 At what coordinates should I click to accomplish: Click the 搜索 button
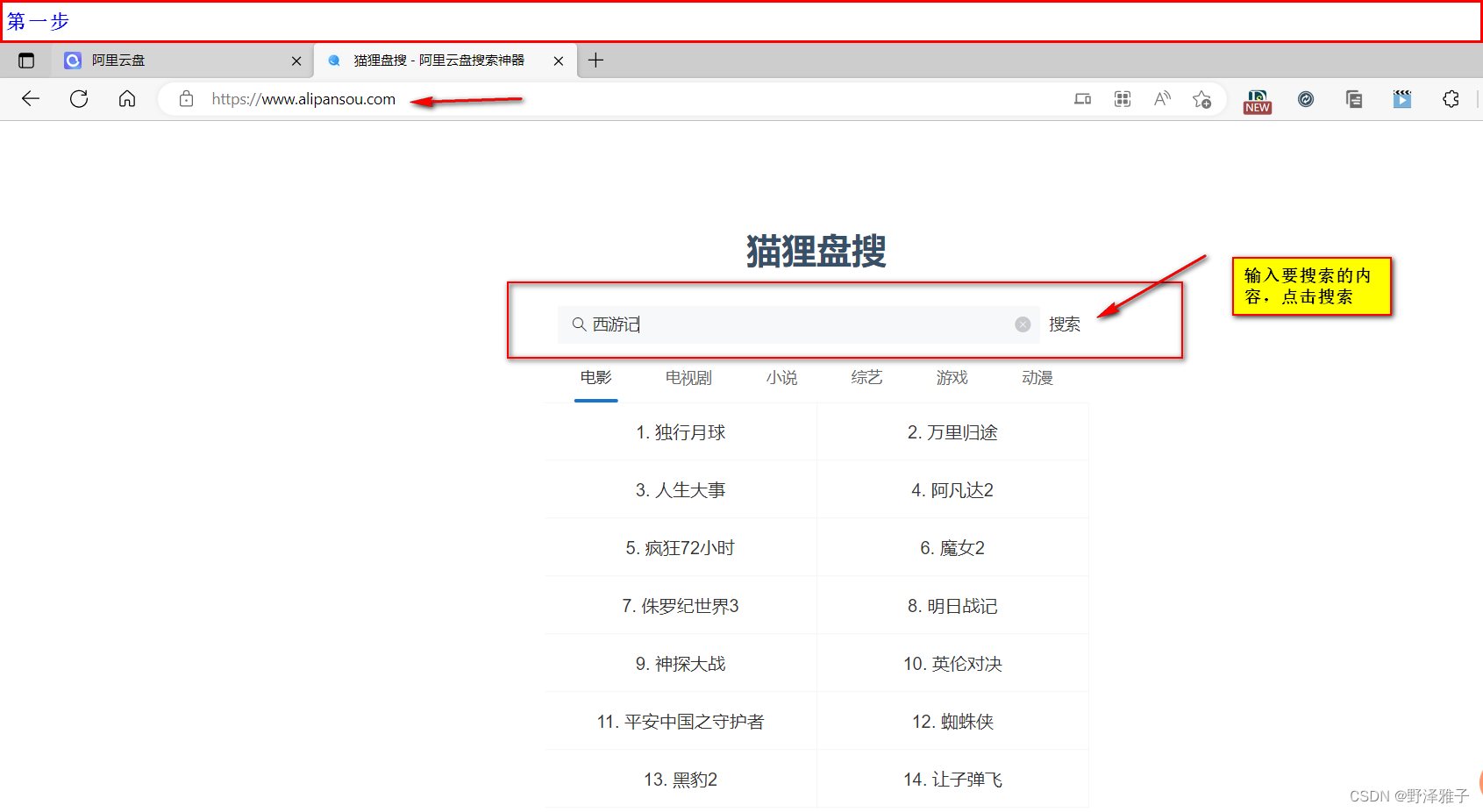point(1065,324)
